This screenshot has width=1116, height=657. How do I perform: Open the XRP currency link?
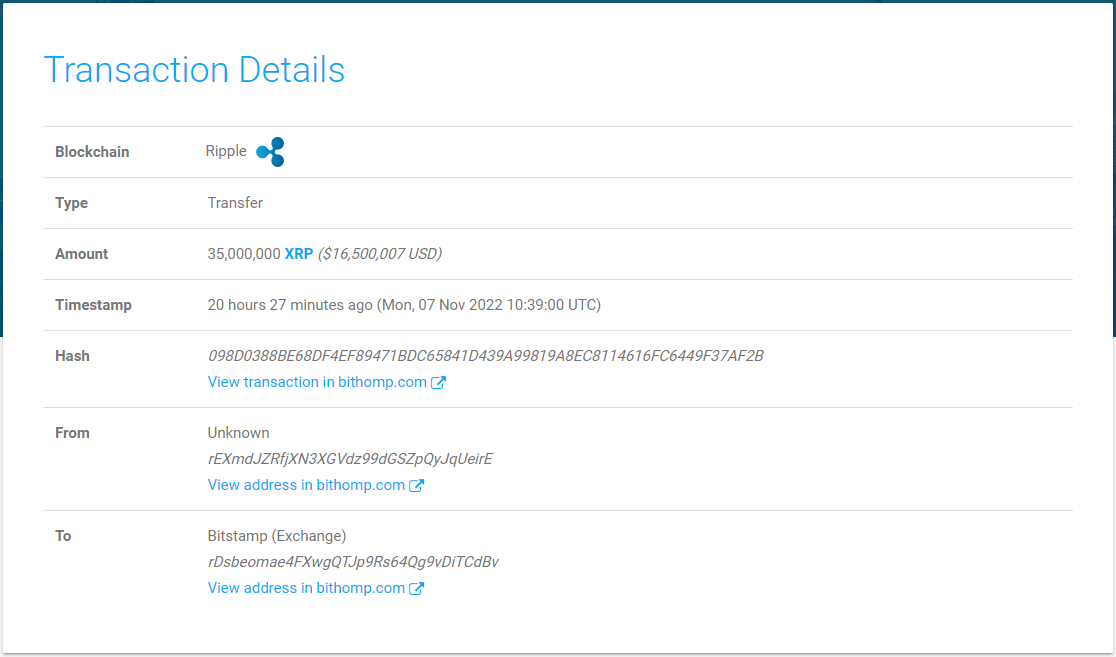coord(298,254)
